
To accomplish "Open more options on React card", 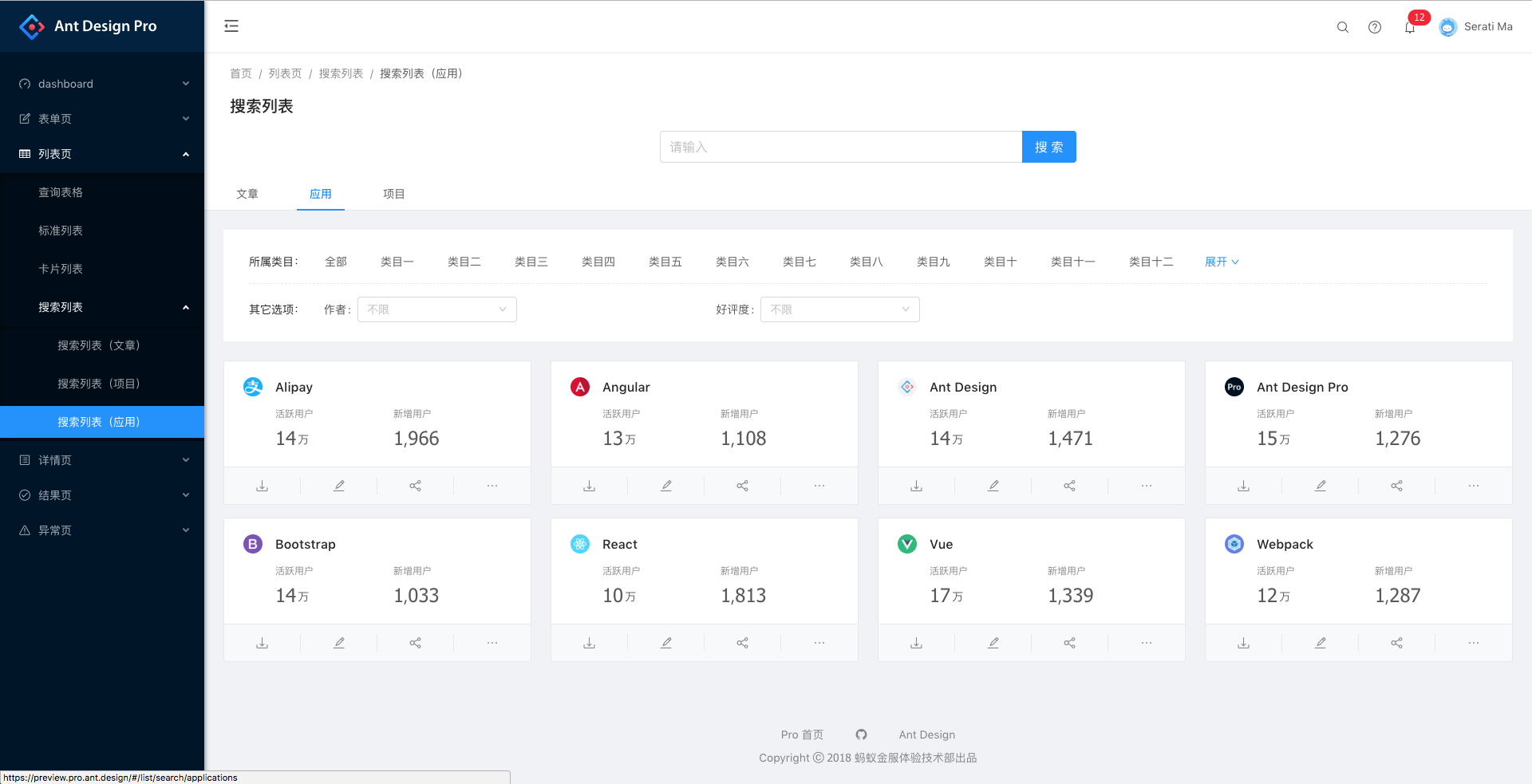I will click(x=819, y=643).
